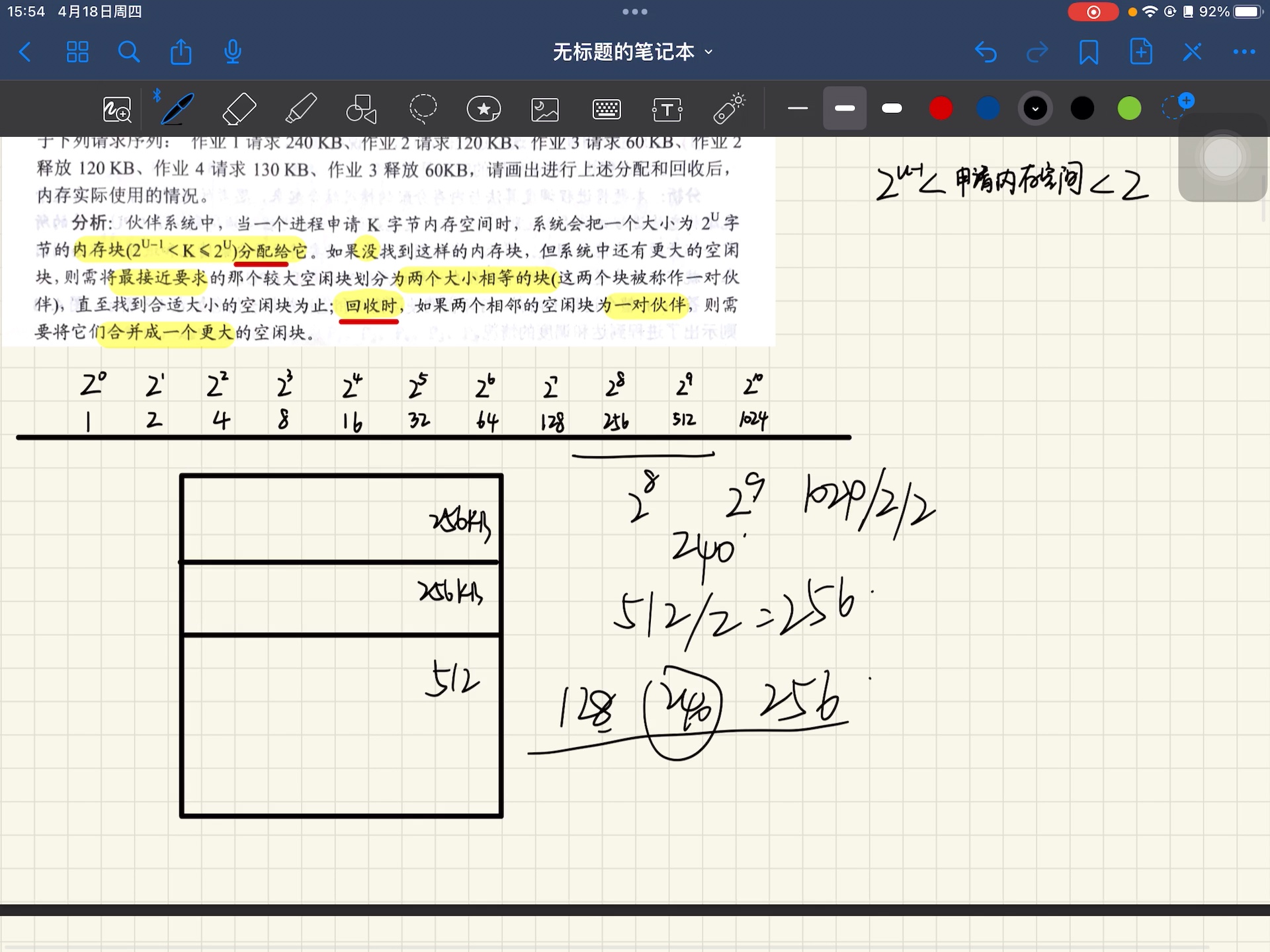1270x952 pixels.
Task: Open the page thumbnails grid view
Action: 77,52
